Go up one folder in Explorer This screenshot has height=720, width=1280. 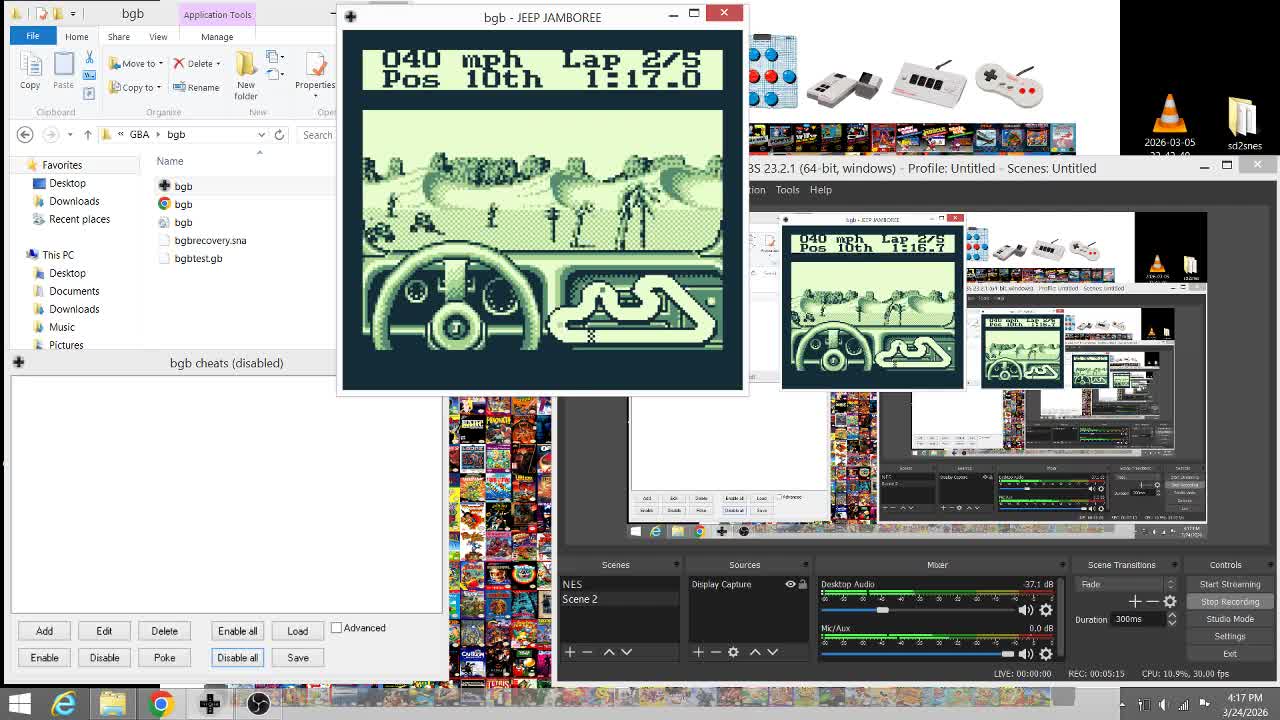87,135
